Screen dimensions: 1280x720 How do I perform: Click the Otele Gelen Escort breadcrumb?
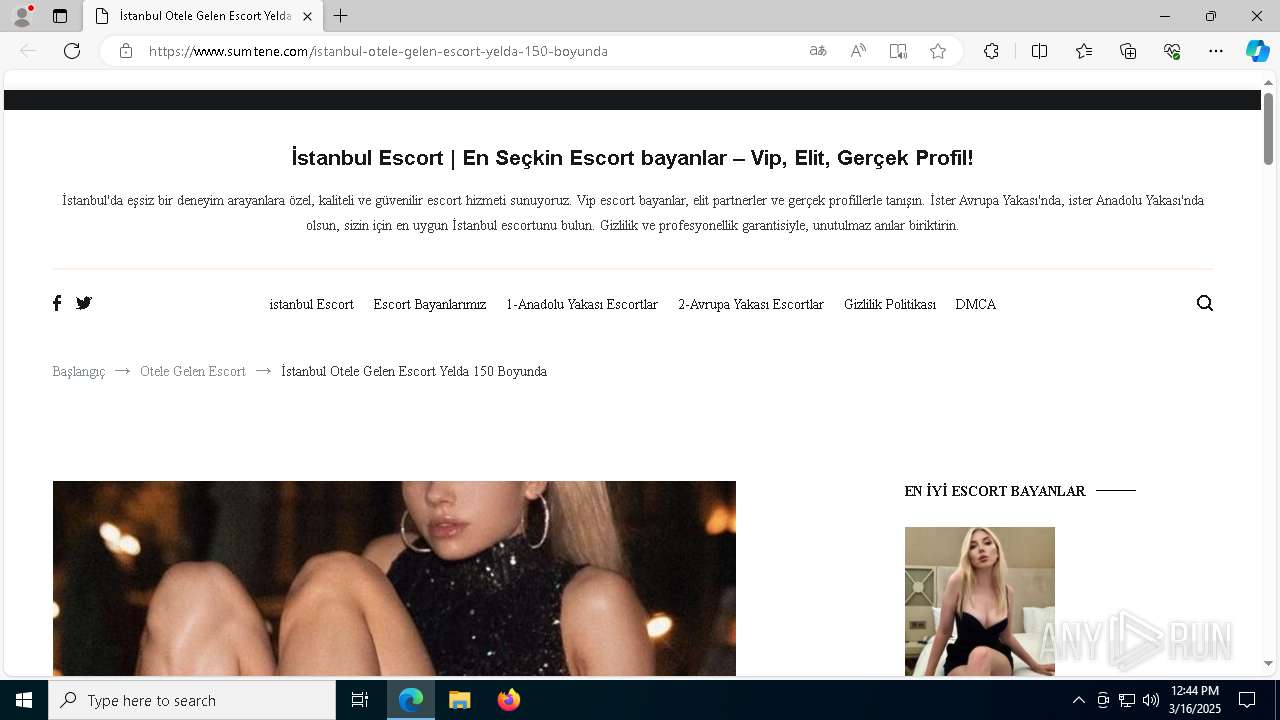(x=193, y=371)
